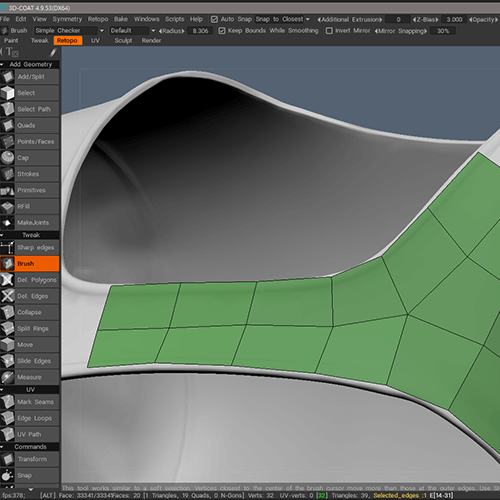Edit the Z-Bias value 3.000 field
This screenshot has width=500, height=500.
[454, 19]
